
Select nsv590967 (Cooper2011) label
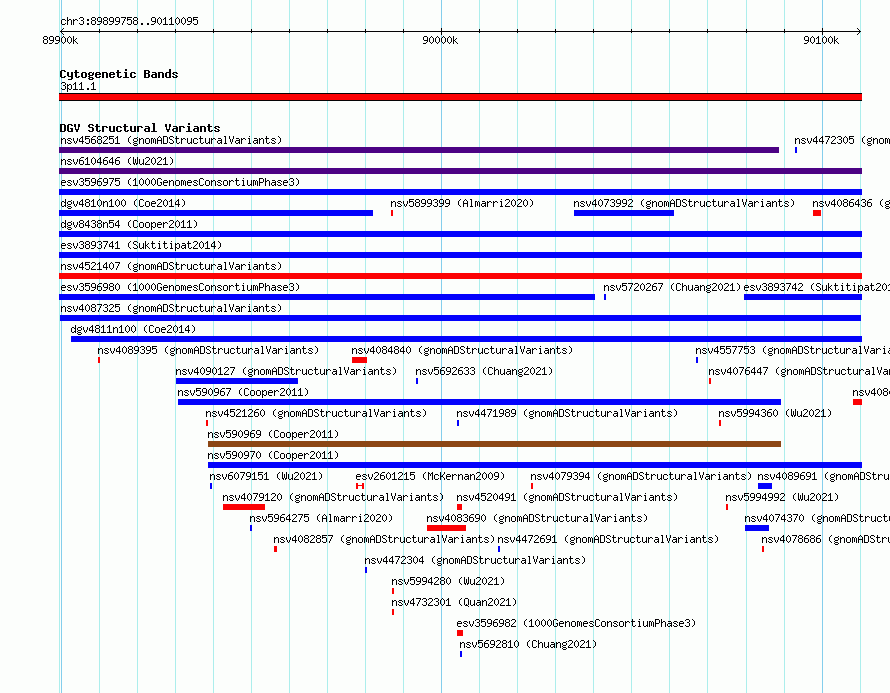click(x=243, y=392)
